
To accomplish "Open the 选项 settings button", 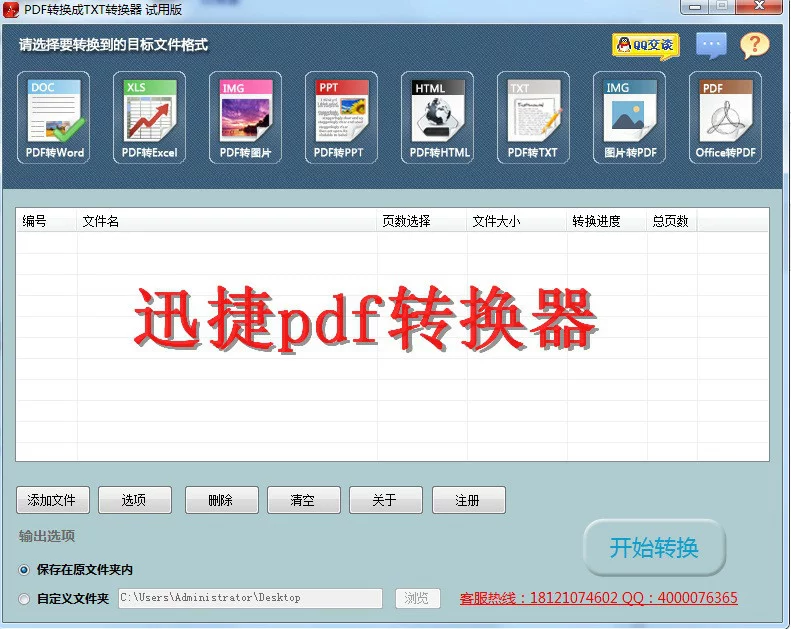I will pyautogui.click(x=135, y=500).
